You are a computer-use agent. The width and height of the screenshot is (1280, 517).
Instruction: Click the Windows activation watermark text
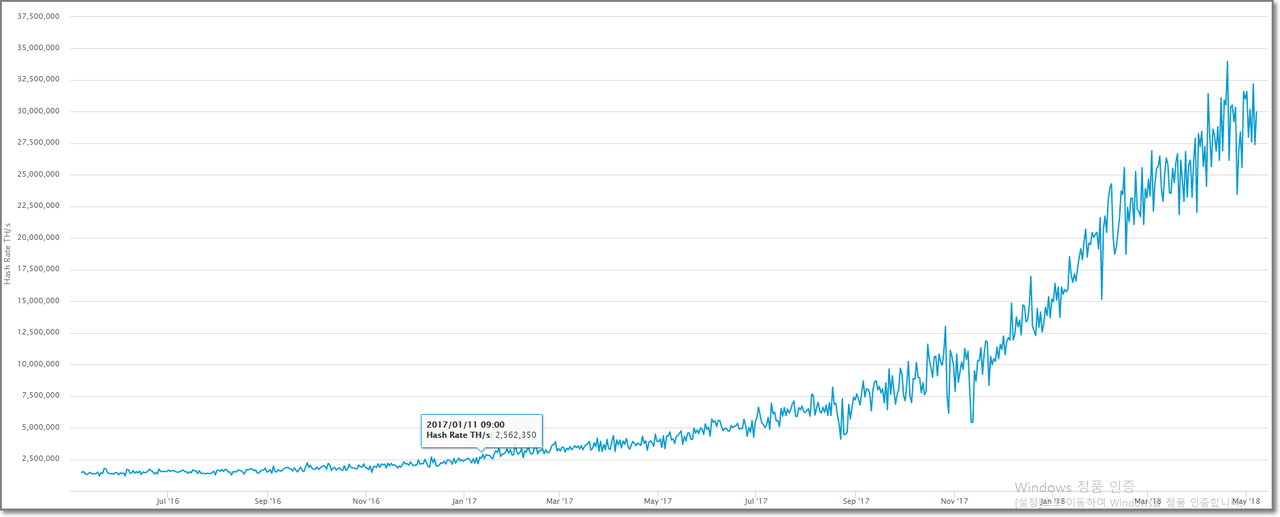tap(1074, 487)
